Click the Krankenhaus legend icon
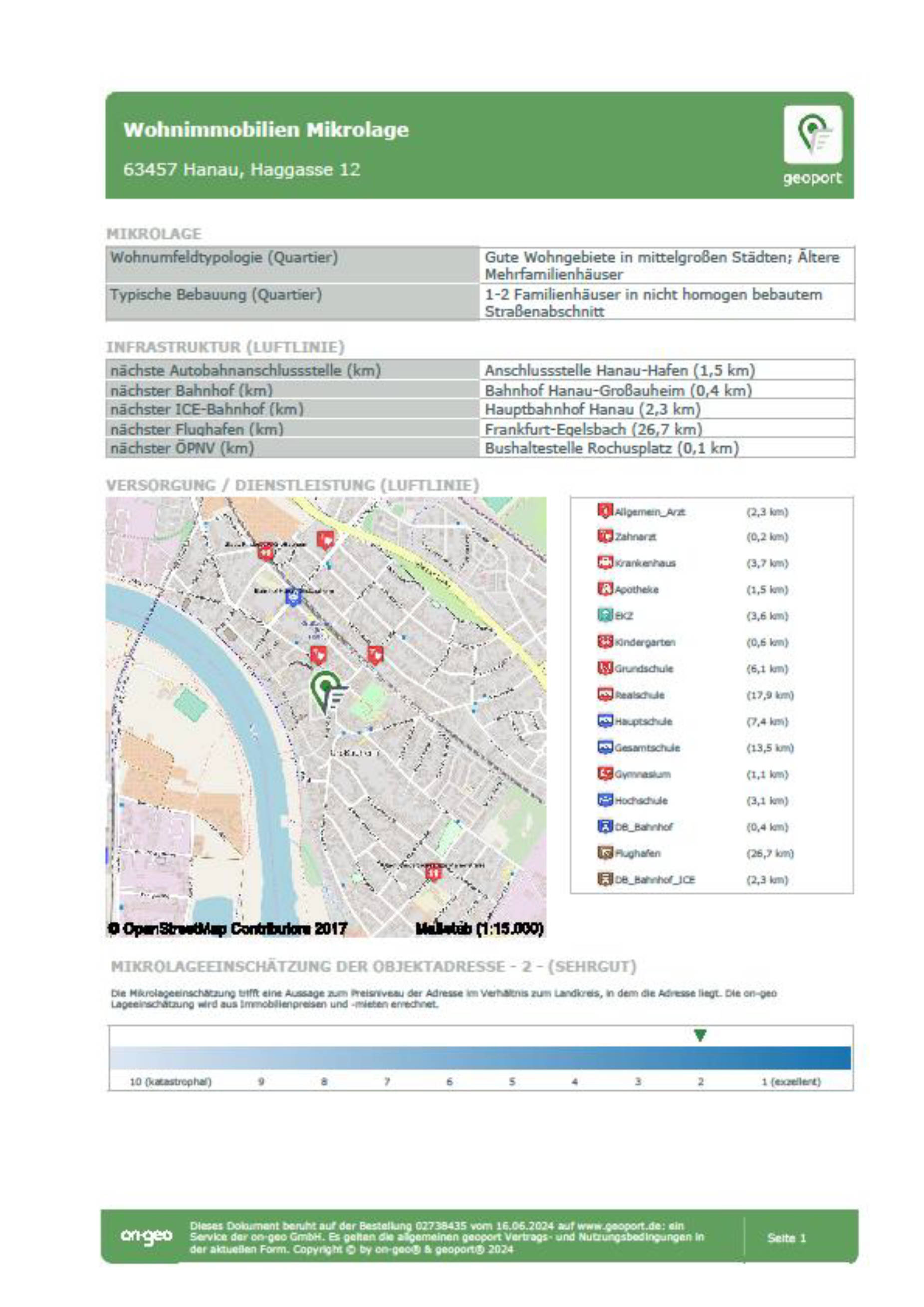The height and width of the screenshot is (1307, 924). tap(605, 562)
